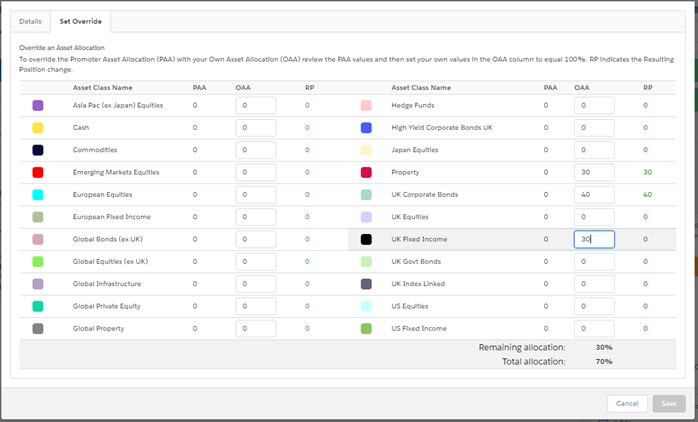The width and height of the screenshot is (698, 422).
Task: Click the 'Override an Asset Allocation' heading
Action: tap(62, 48)
